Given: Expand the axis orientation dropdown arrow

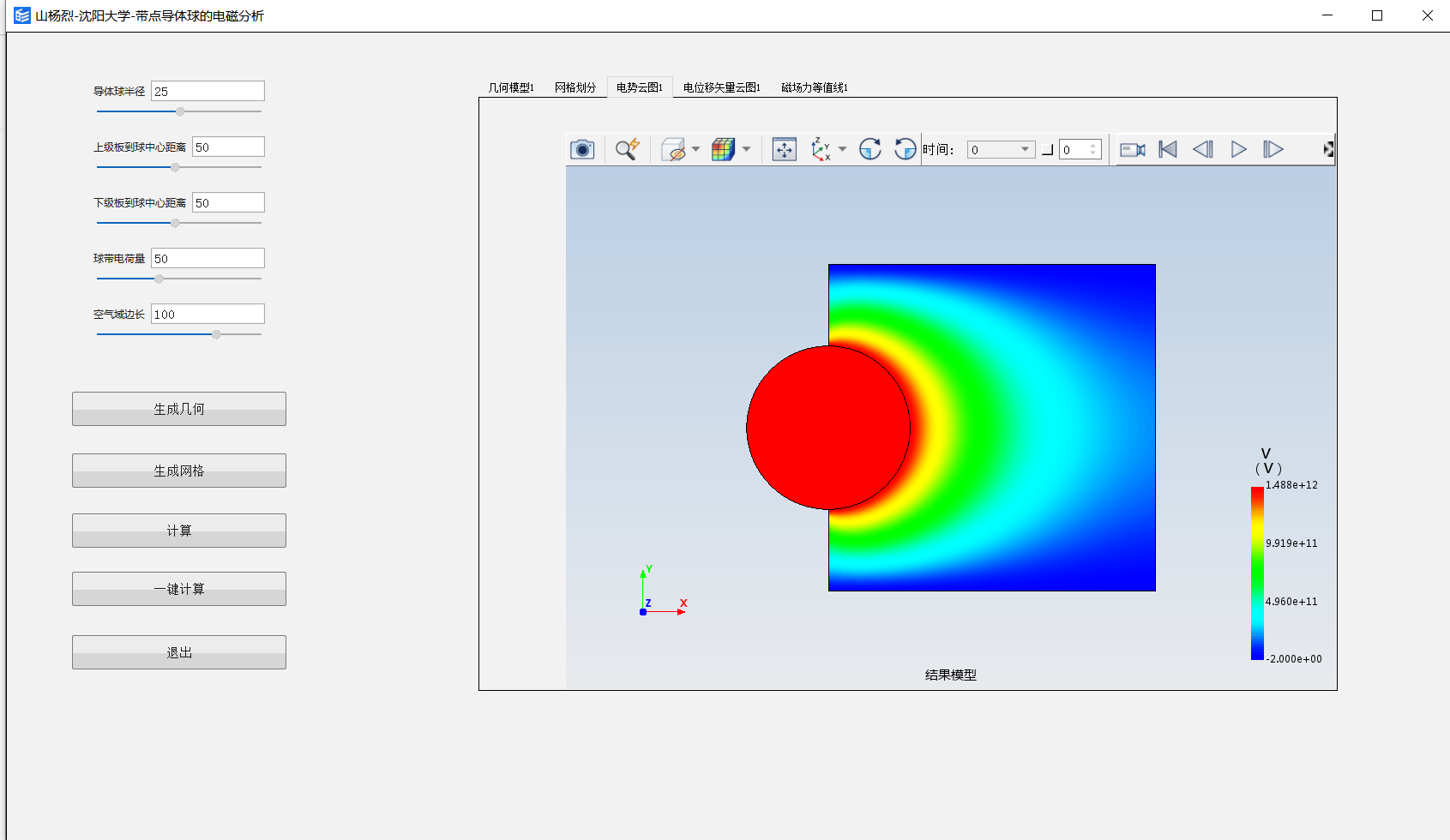Looking at the screenshot, I should 842,149.
